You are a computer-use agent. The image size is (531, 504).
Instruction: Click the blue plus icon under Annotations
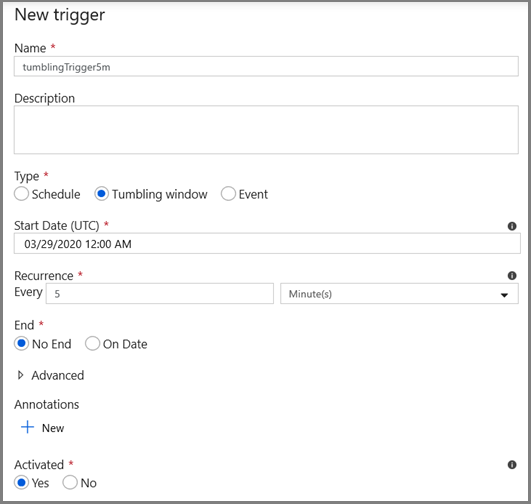coord(27,427)
